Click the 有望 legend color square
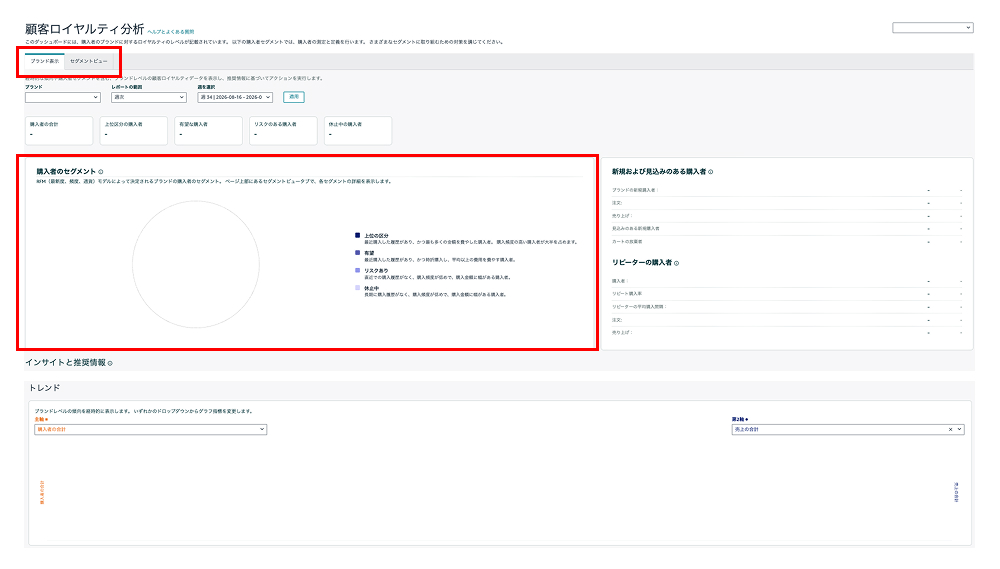The image size is (1000, 569). point(357,253)
